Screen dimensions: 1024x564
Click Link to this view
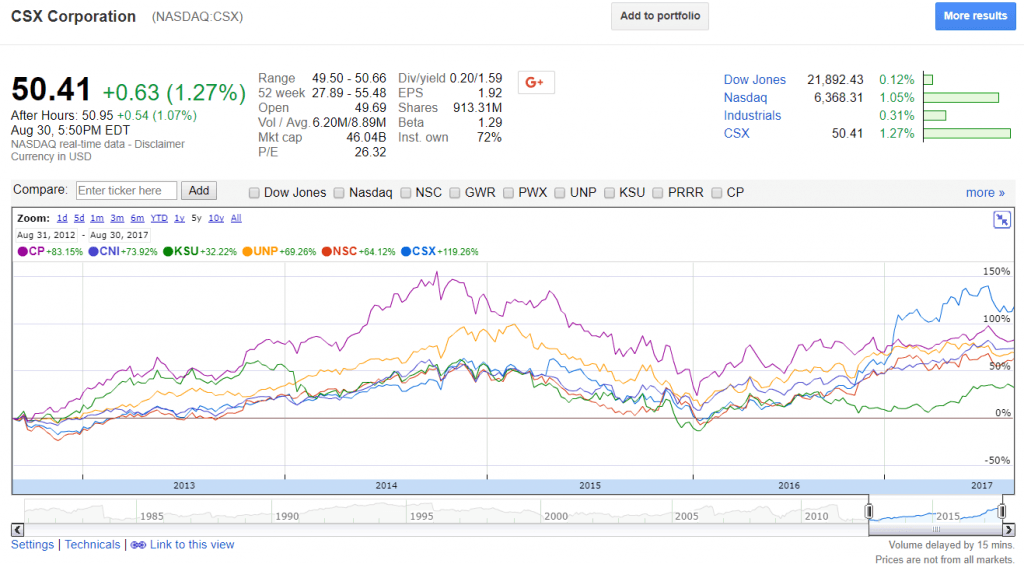192,544
